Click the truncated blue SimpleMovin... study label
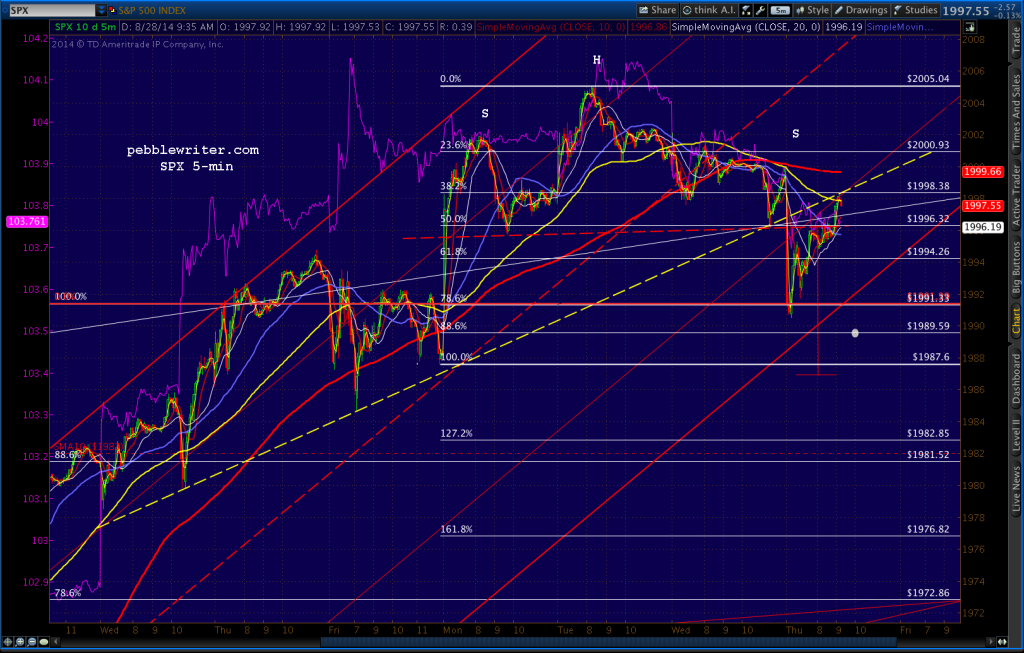This screenshot has width=1024, height=653. click(900, 27)
